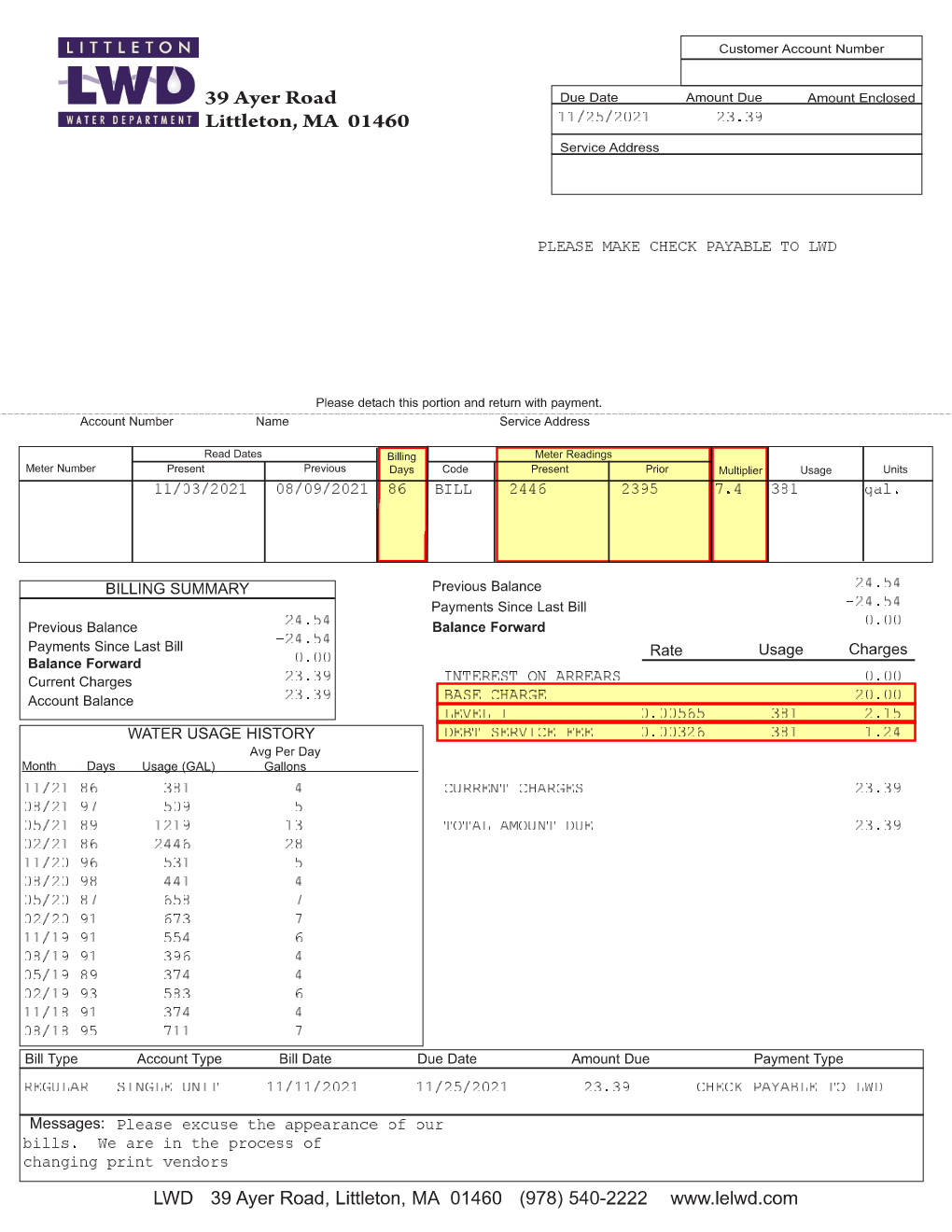Click the 'Payment Type' column header
The height and width of the screenshot is (1232, 952).
tap(798, 1059)
